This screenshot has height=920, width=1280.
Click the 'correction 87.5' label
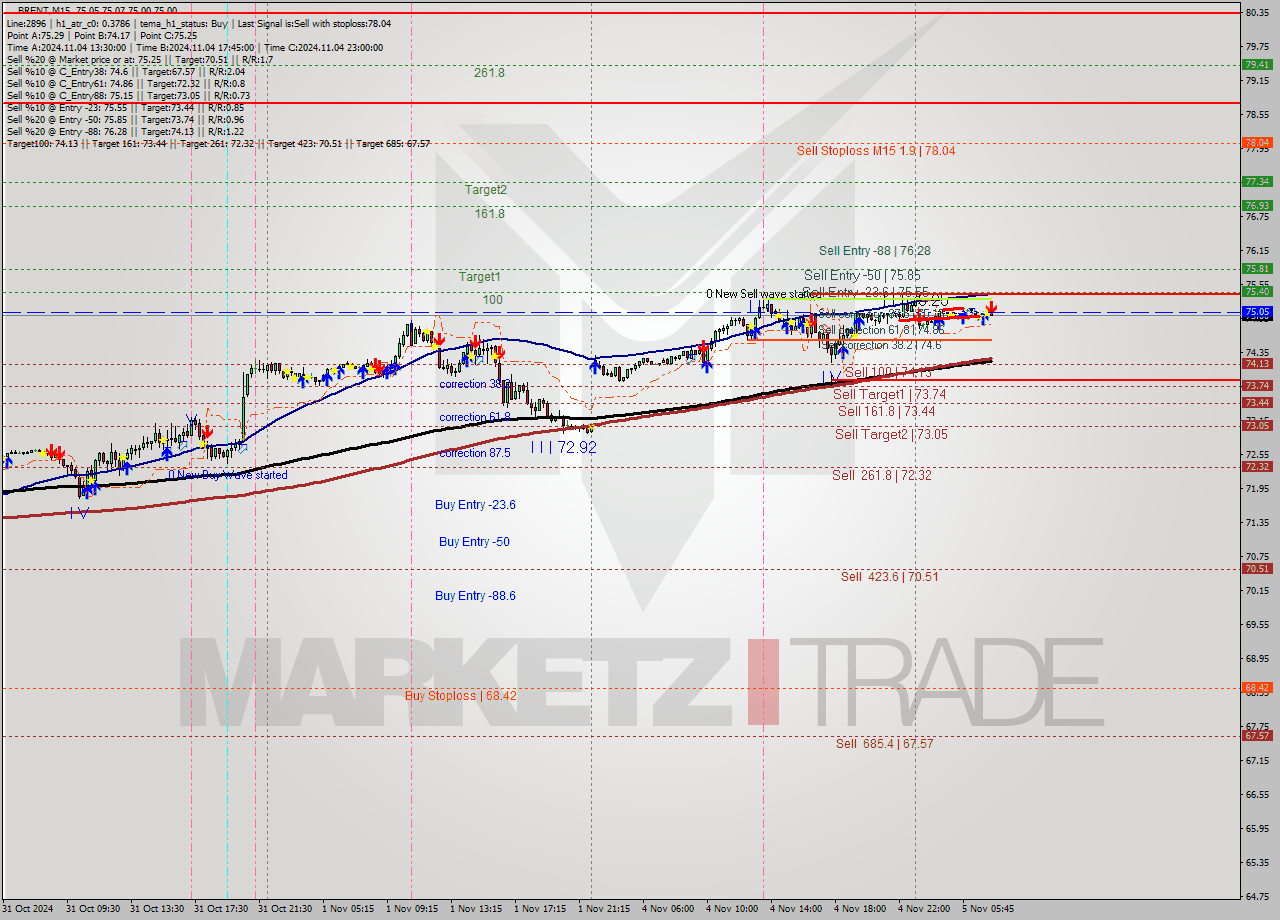[x=474, y=453]
